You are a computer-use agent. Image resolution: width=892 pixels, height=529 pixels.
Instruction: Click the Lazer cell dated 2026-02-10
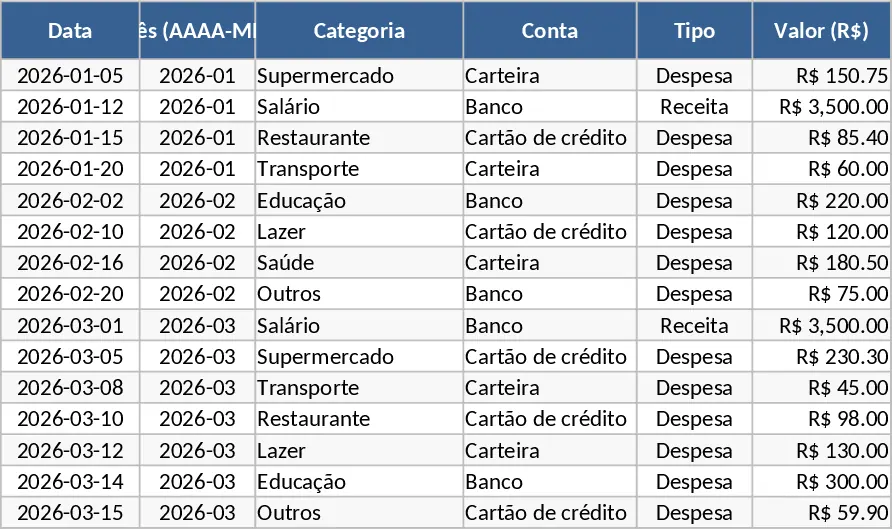pos(359,232)
